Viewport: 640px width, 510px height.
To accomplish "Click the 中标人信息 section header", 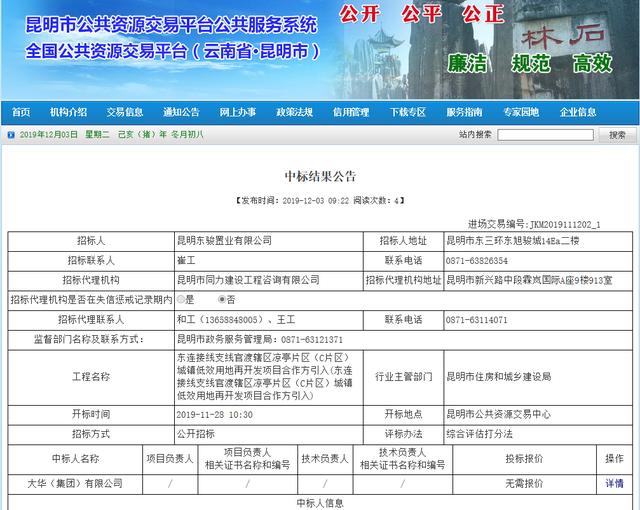I will (x=320, y=503).
